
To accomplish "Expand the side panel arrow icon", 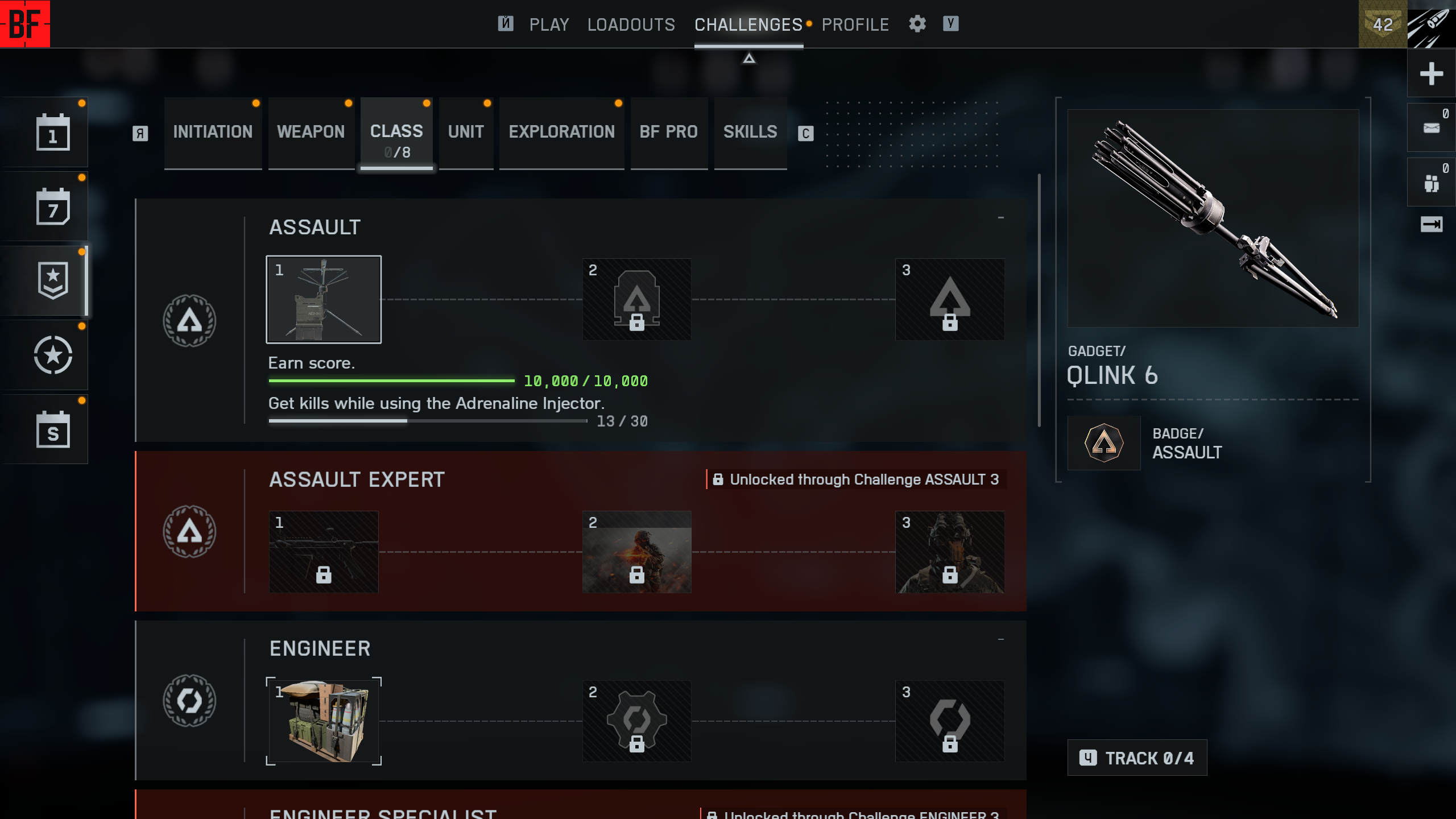I will pos(1431,224).
